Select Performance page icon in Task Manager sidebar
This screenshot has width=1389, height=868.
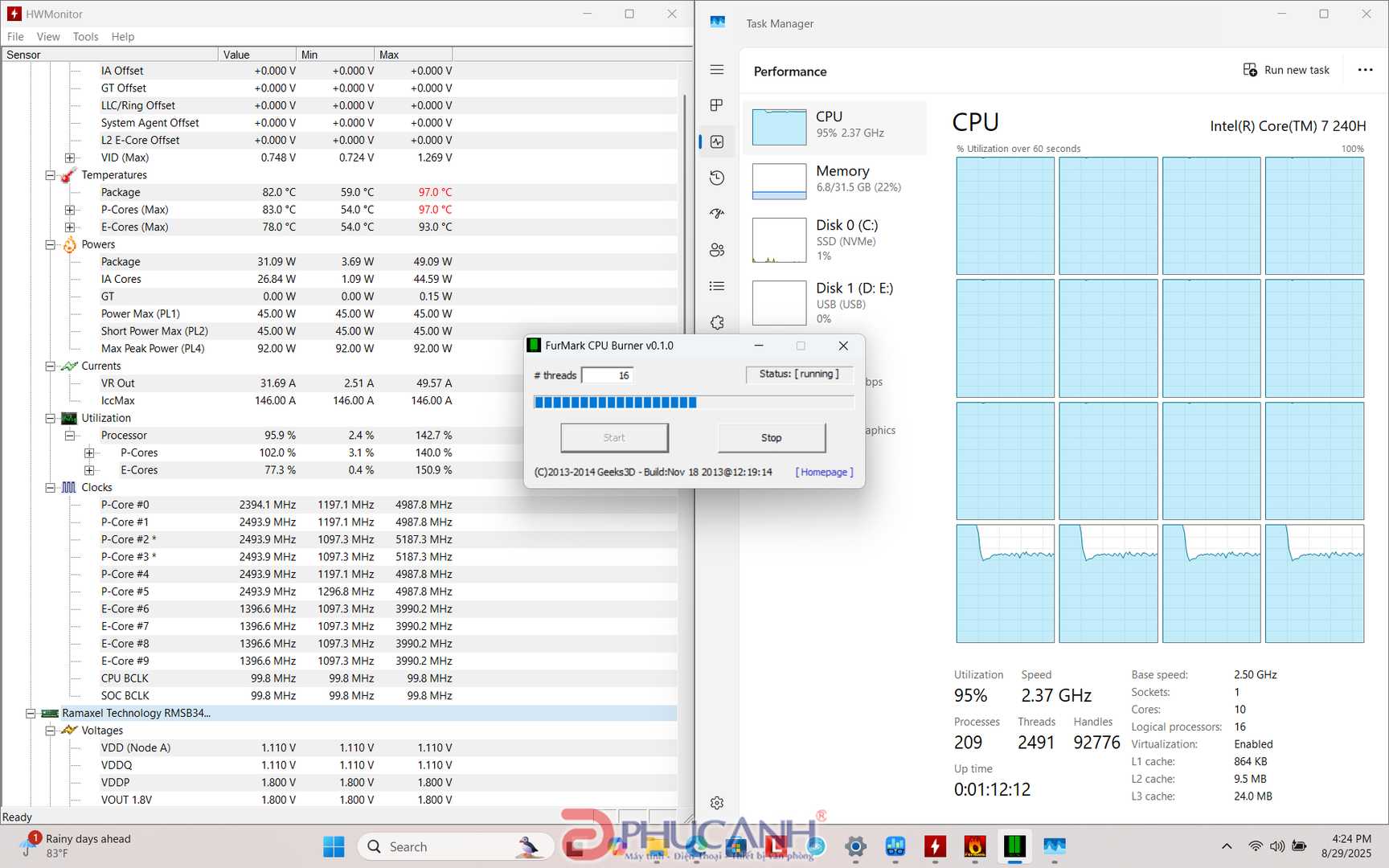[717, 141]
